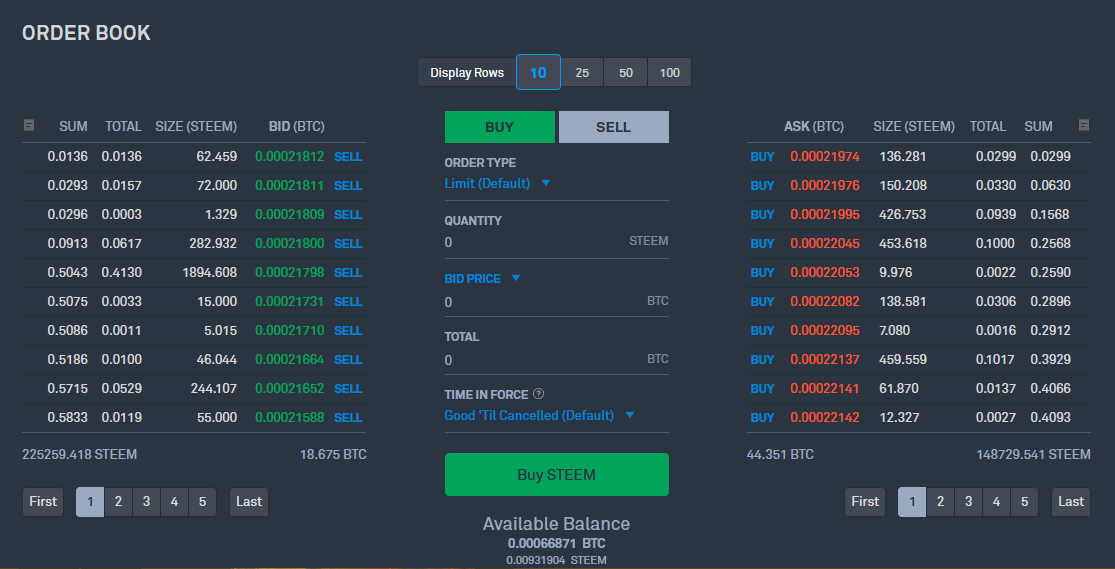Click SELL link for bid 0.00021588
1115x569 pixels.
click(348, 418)
